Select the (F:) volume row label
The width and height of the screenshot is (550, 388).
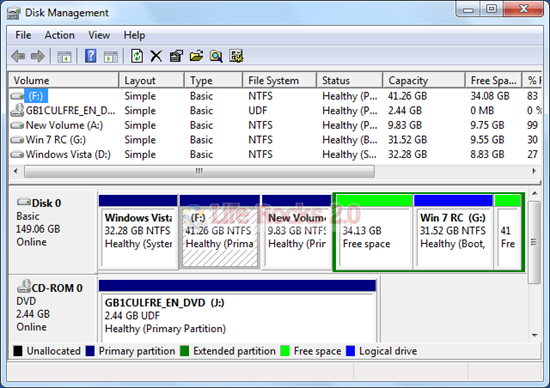pos(36,96)
